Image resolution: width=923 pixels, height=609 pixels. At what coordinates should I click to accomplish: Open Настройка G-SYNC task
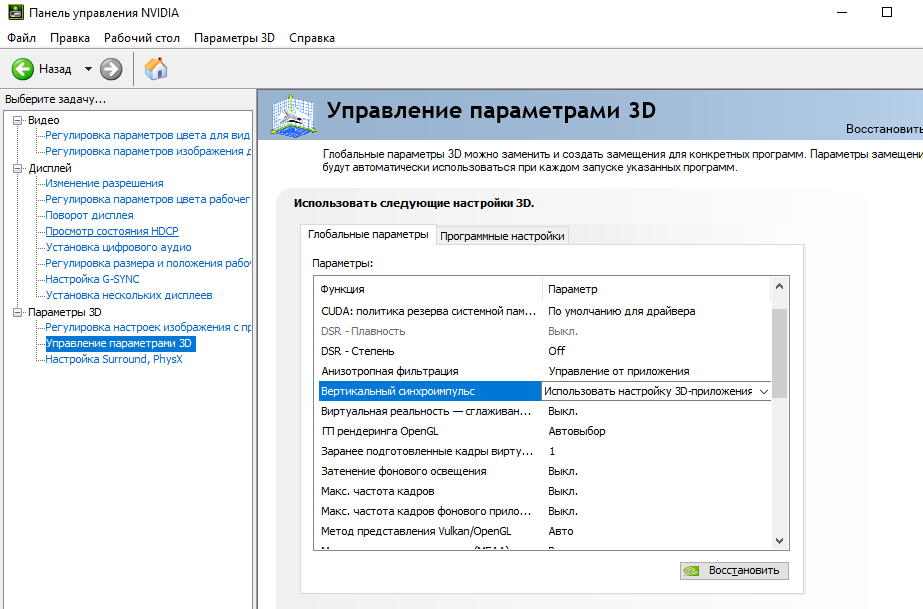(x=92, y=279)
